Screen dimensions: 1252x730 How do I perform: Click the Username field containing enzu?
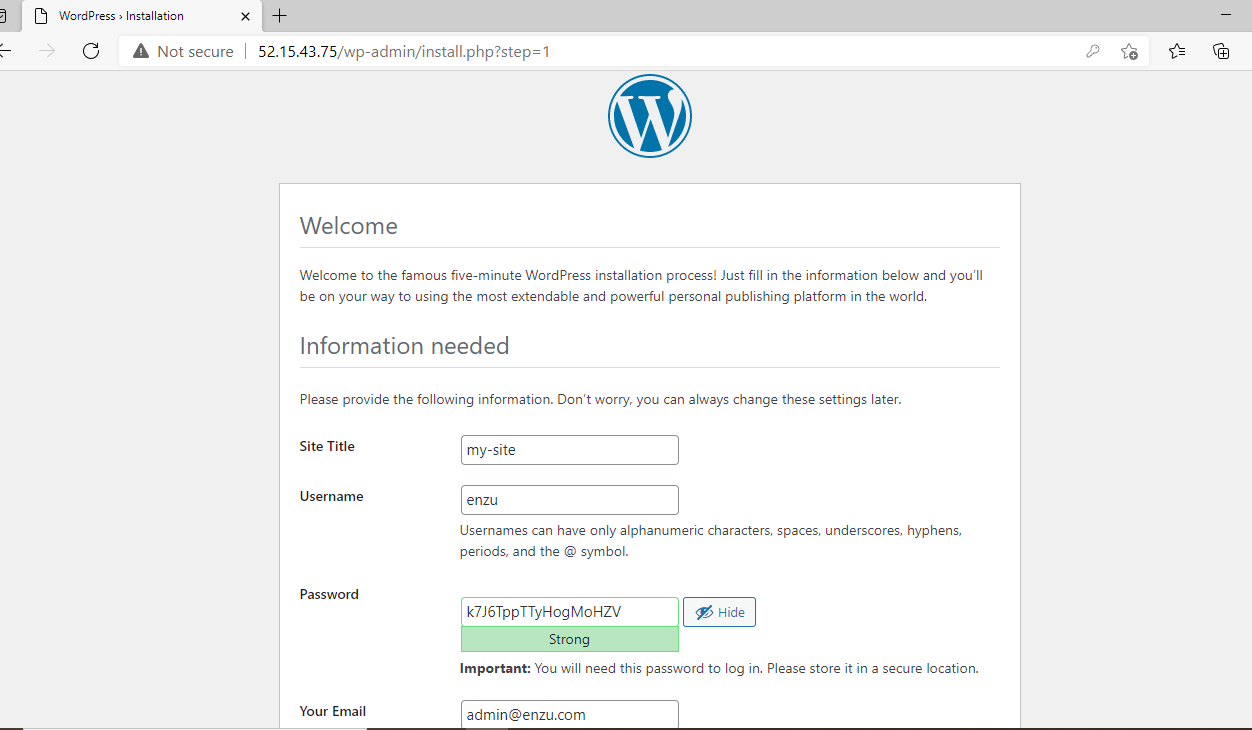tap(569, 500)
